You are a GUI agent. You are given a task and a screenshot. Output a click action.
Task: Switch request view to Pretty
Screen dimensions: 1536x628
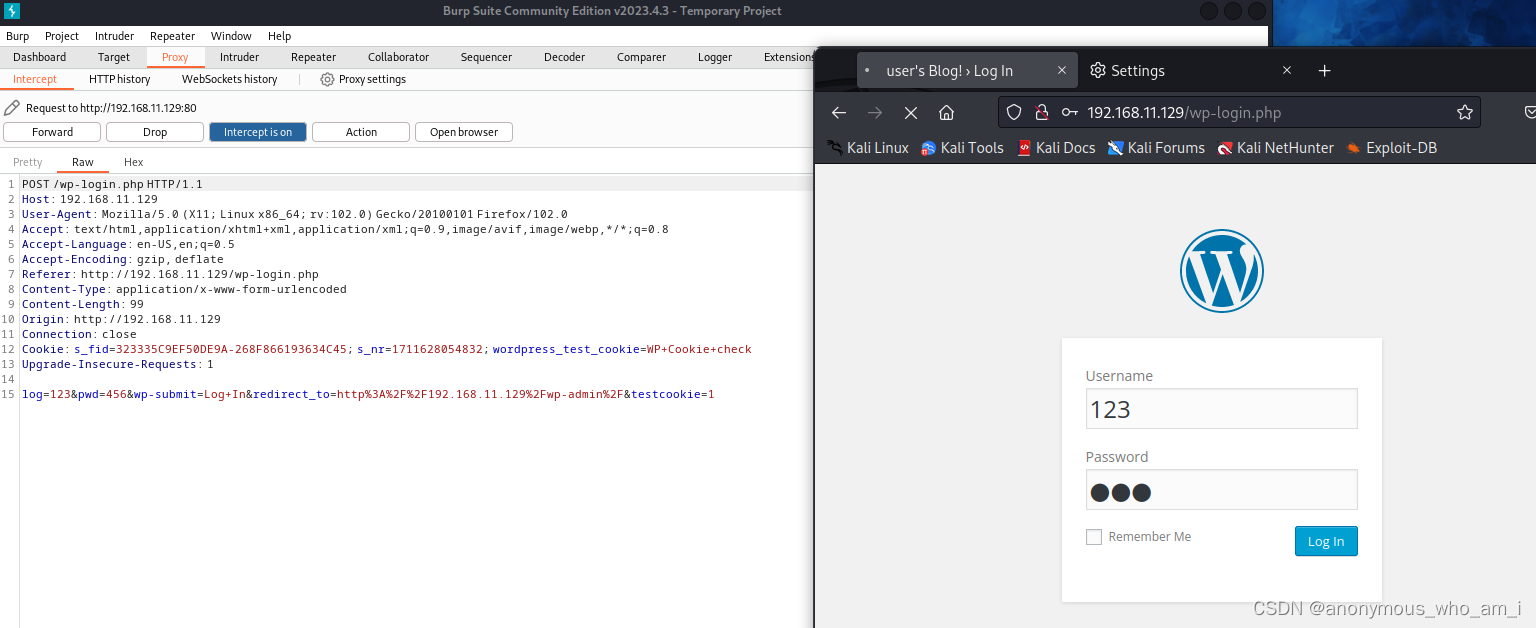(28, 162)
